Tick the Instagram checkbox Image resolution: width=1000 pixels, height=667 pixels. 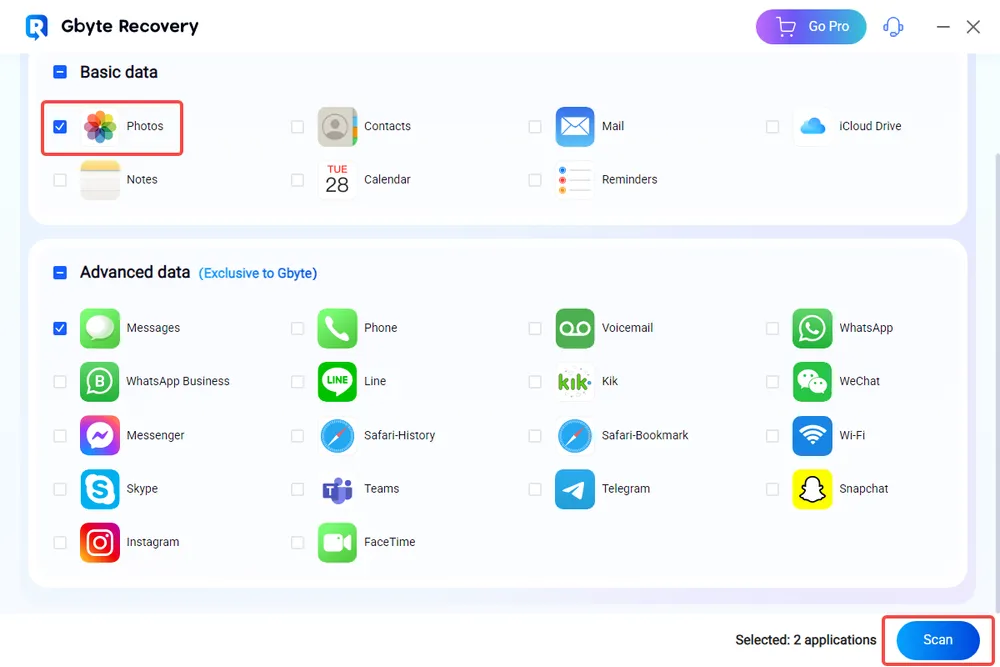[x=60, y=543]
